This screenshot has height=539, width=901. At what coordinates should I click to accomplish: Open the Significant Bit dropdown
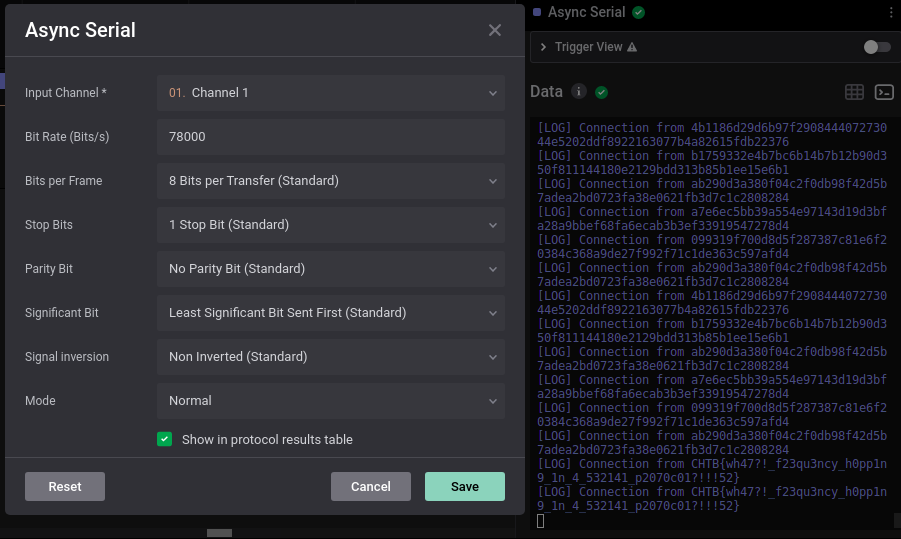click(330, 313)
